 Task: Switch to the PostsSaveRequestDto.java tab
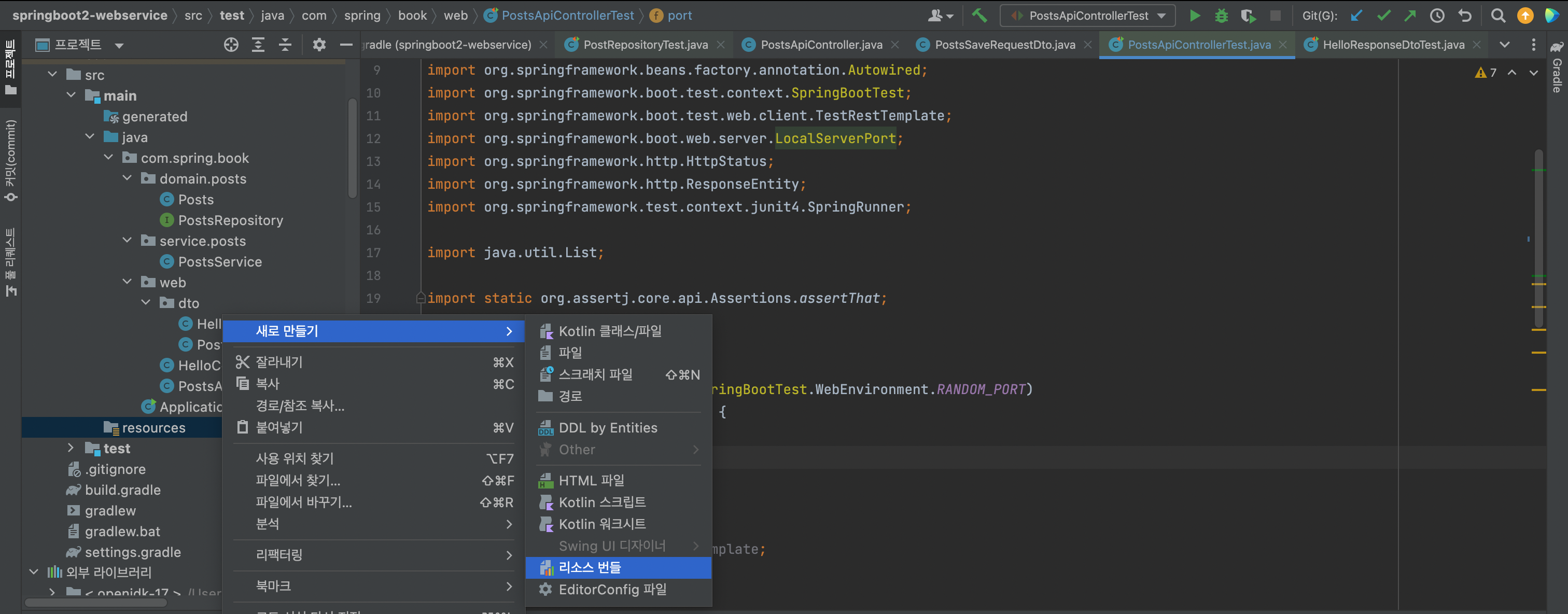coord(1004,45)
